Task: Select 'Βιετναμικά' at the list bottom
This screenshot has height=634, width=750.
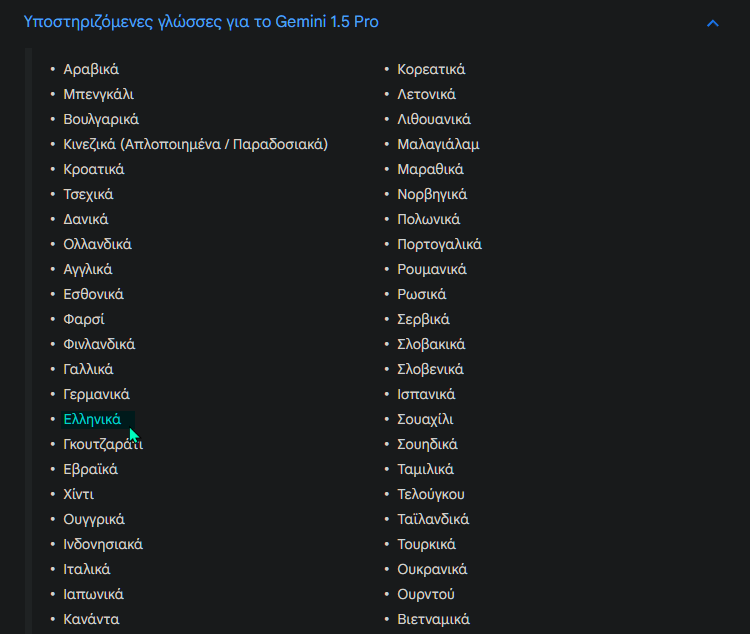Action: (x=433, y=619)
